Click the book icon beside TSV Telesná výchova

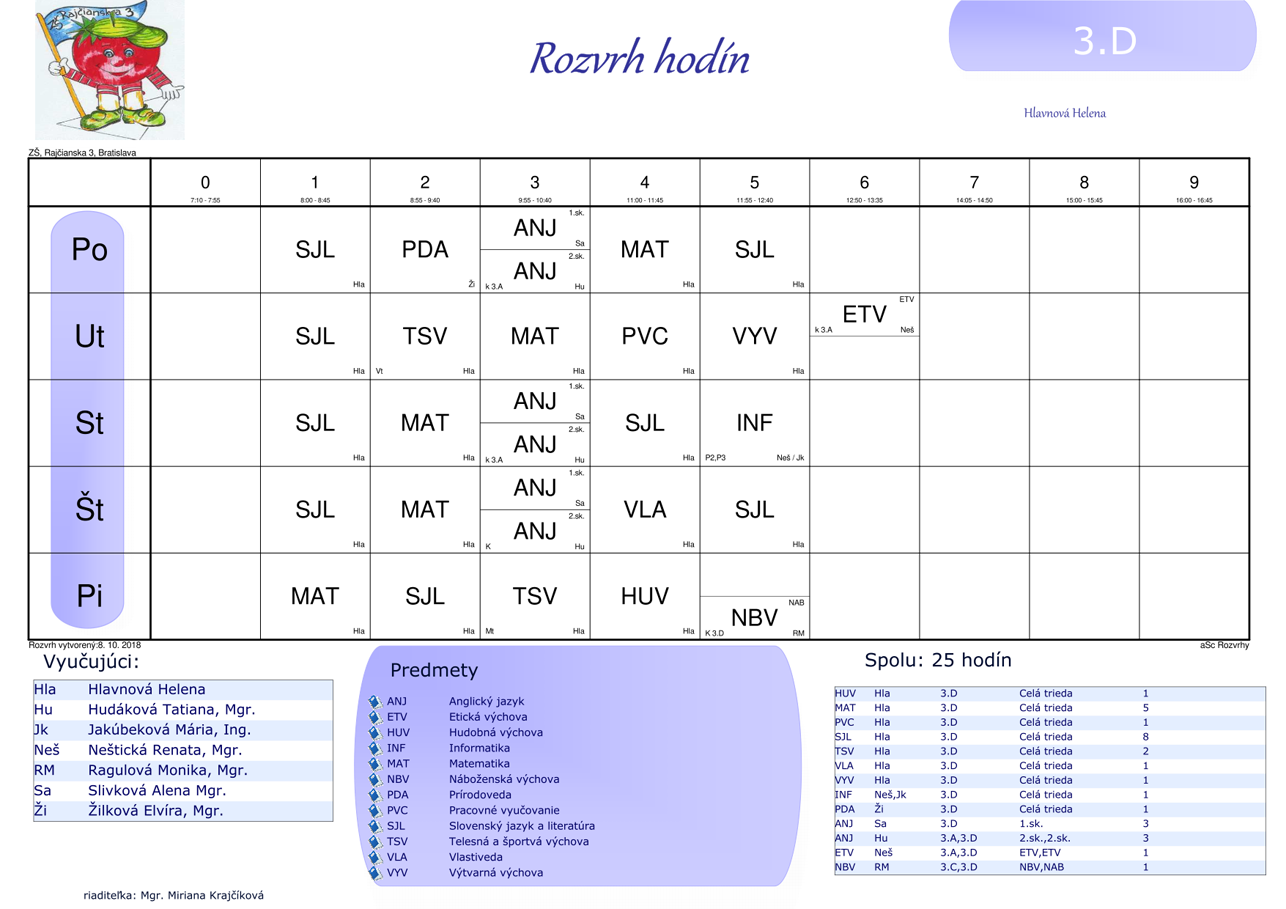point(376,842)
